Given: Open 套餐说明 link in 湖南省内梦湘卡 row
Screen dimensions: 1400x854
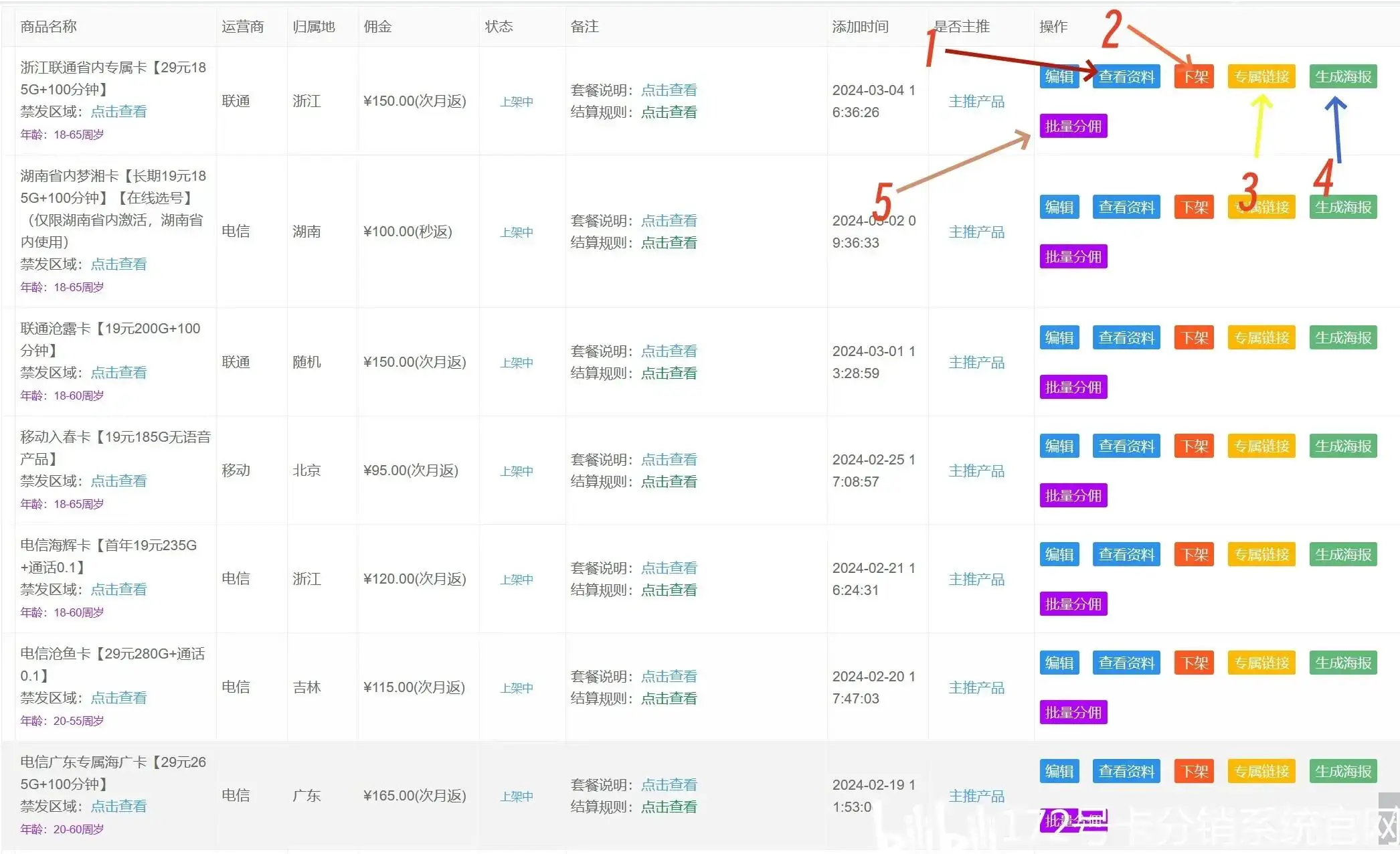Looking at the screenshot, I should pyautogui.click(x=669, y=221).
